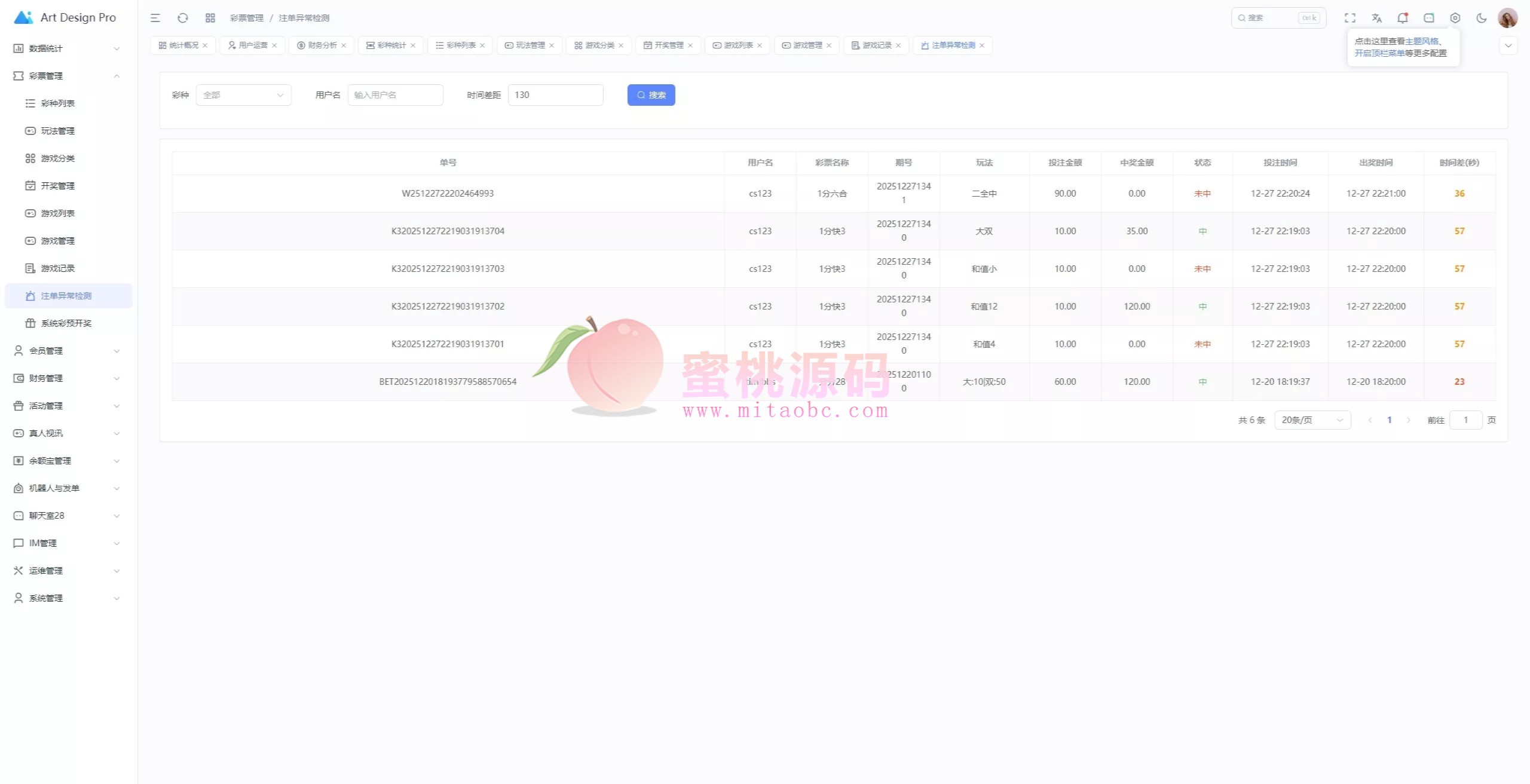Click the user avatar

tap(1507, 18)
